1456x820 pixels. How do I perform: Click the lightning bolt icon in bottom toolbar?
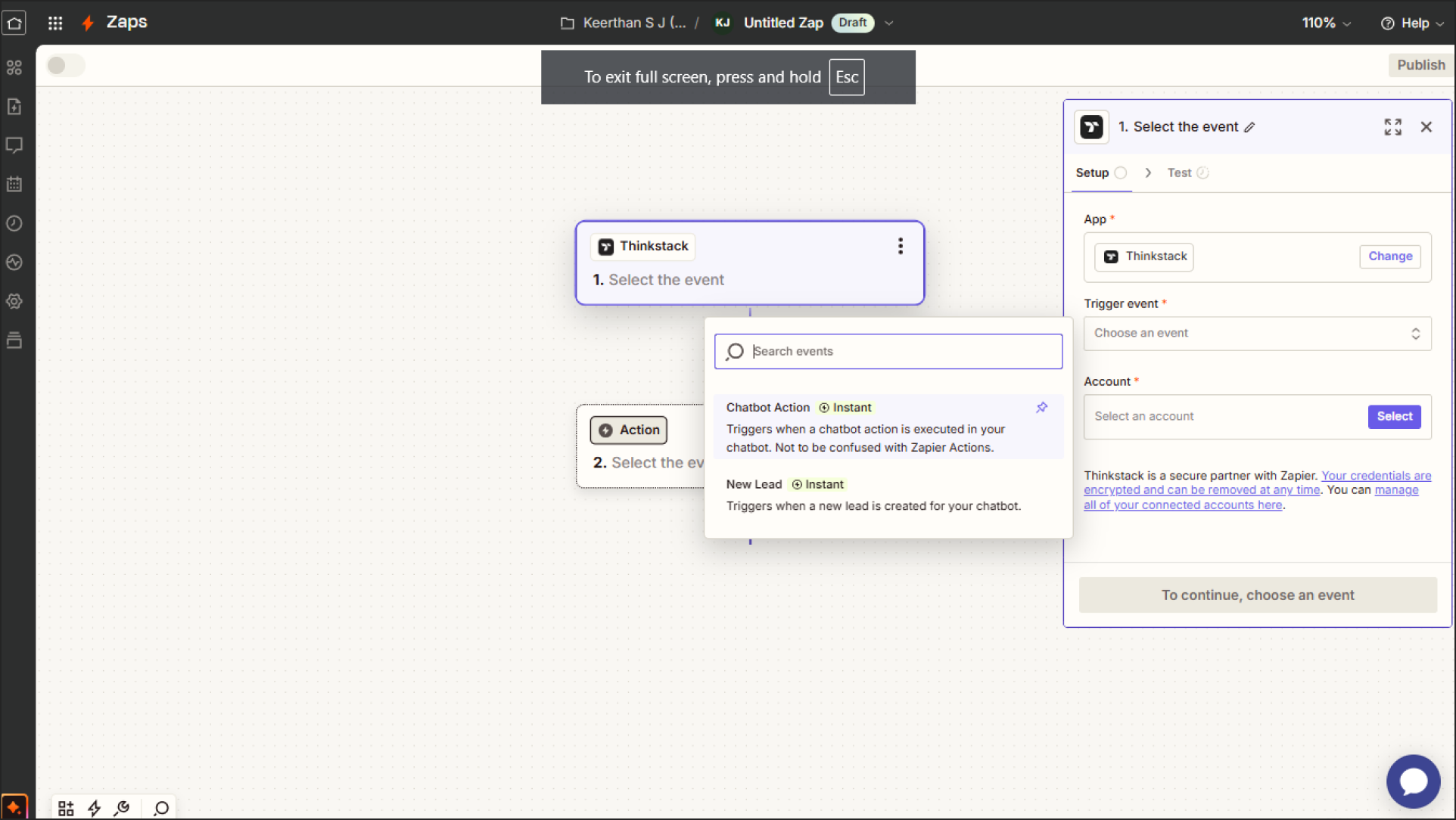coord(95,808)
